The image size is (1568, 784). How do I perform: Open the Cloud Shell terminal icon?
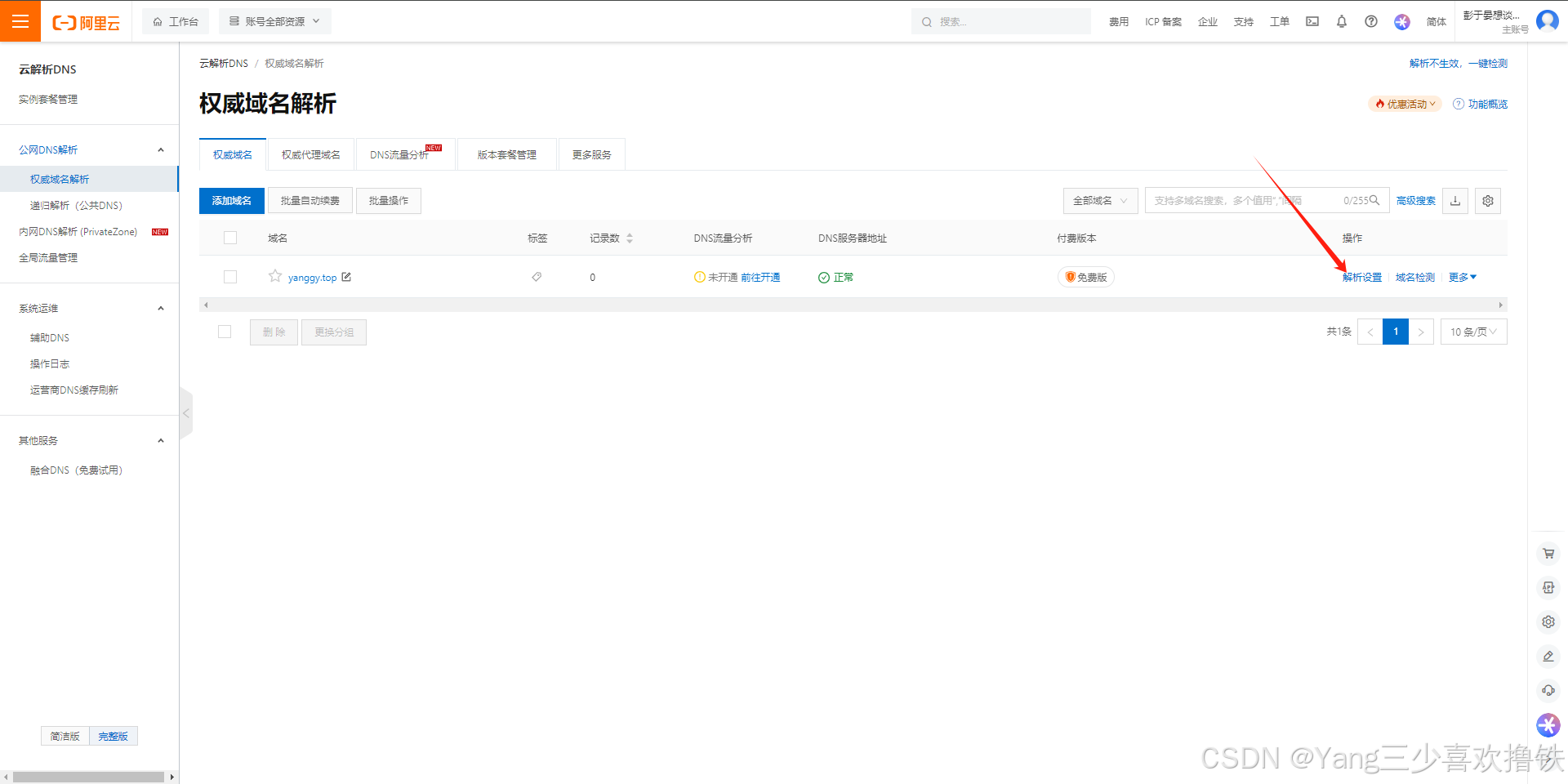1312,22
